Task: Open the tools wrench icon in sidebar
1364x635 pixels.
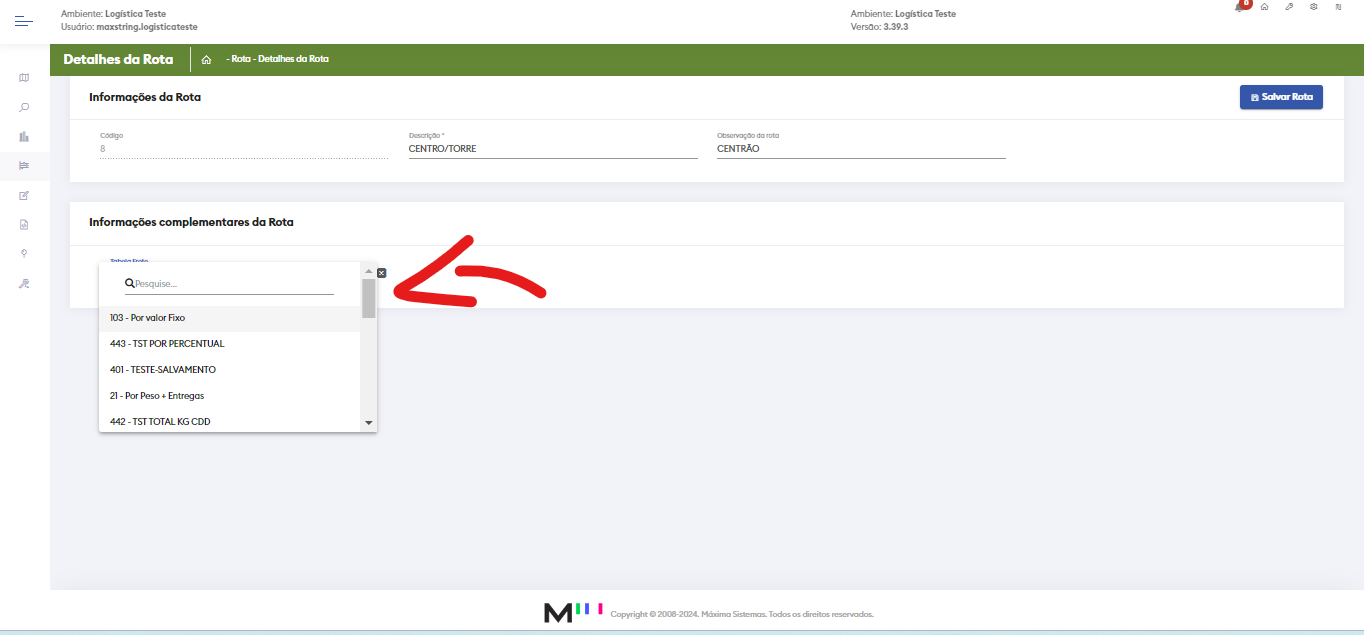Action: coord(24,283)
